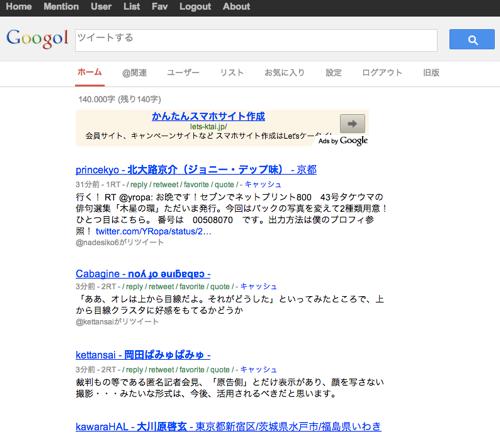The width and height of the screenshot is (500, 433).
Task: Open Fav in top black bar
Action: [x=160, y=7]
